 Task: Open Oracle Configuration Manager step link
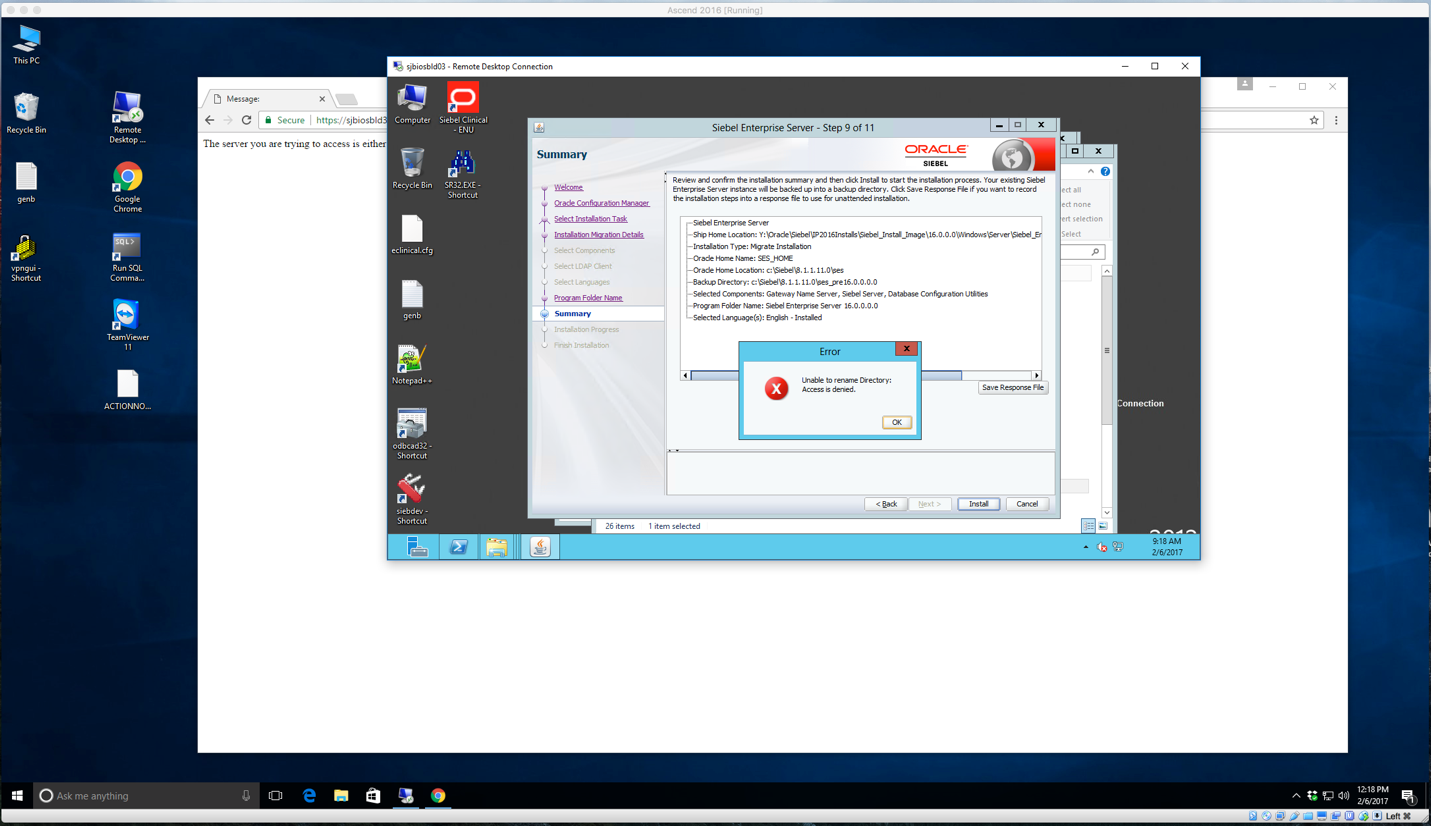(601, 203)
